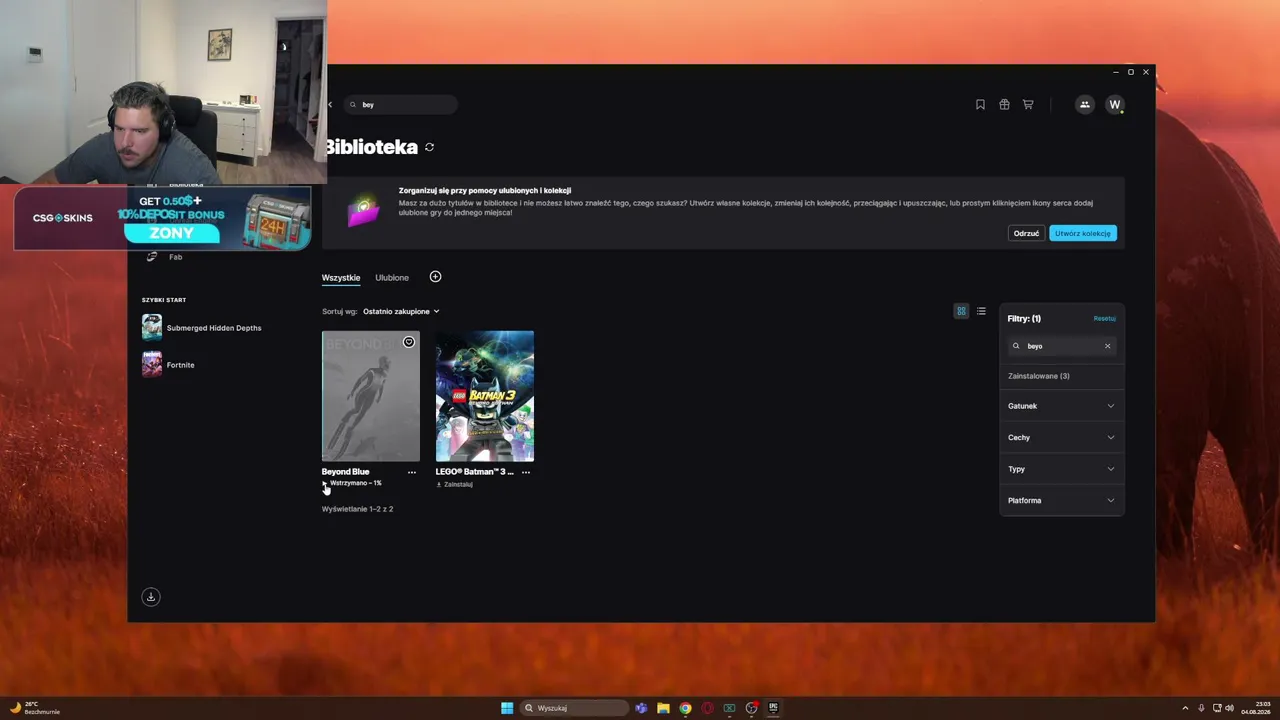
Task: Add a new collection with the plus icon
Action: pyautogui.click(x=435, y=276)
